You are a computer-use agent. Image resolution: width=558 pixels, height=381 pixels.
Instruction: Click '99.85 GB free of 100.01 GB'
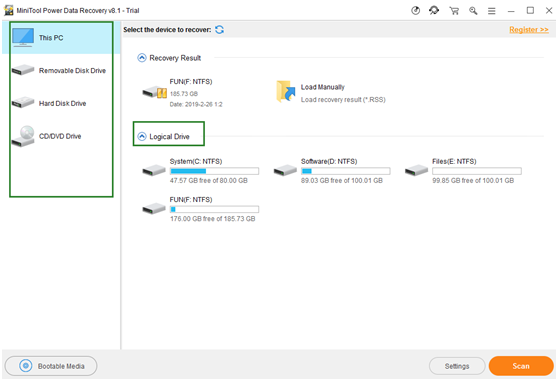473,181
